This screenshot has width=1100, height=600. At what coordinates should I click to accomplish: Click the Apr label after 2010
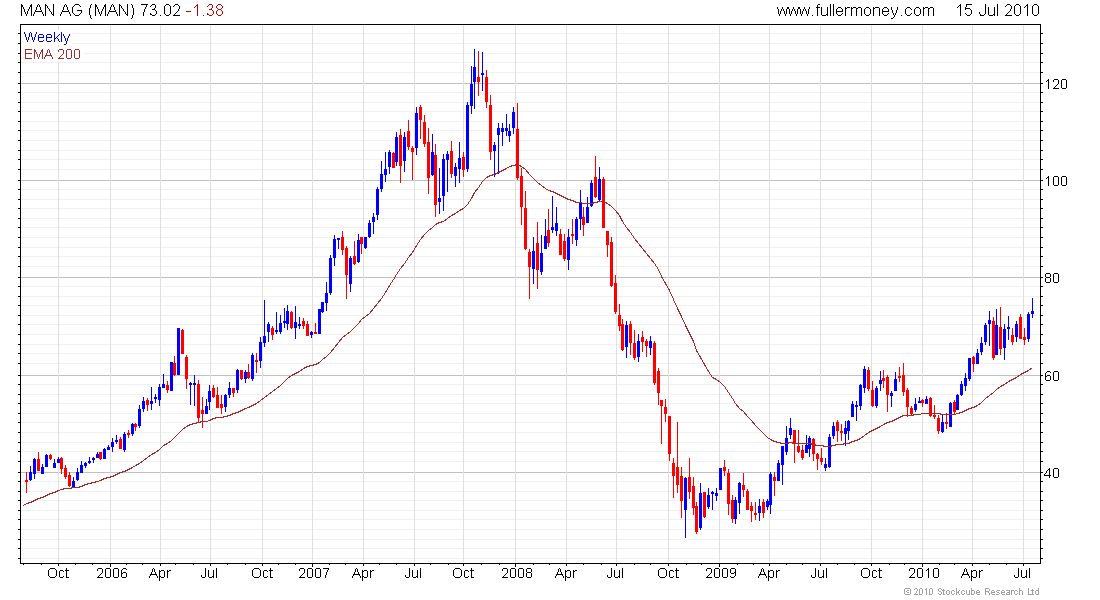pyautogui.click(x=972, y=573)
